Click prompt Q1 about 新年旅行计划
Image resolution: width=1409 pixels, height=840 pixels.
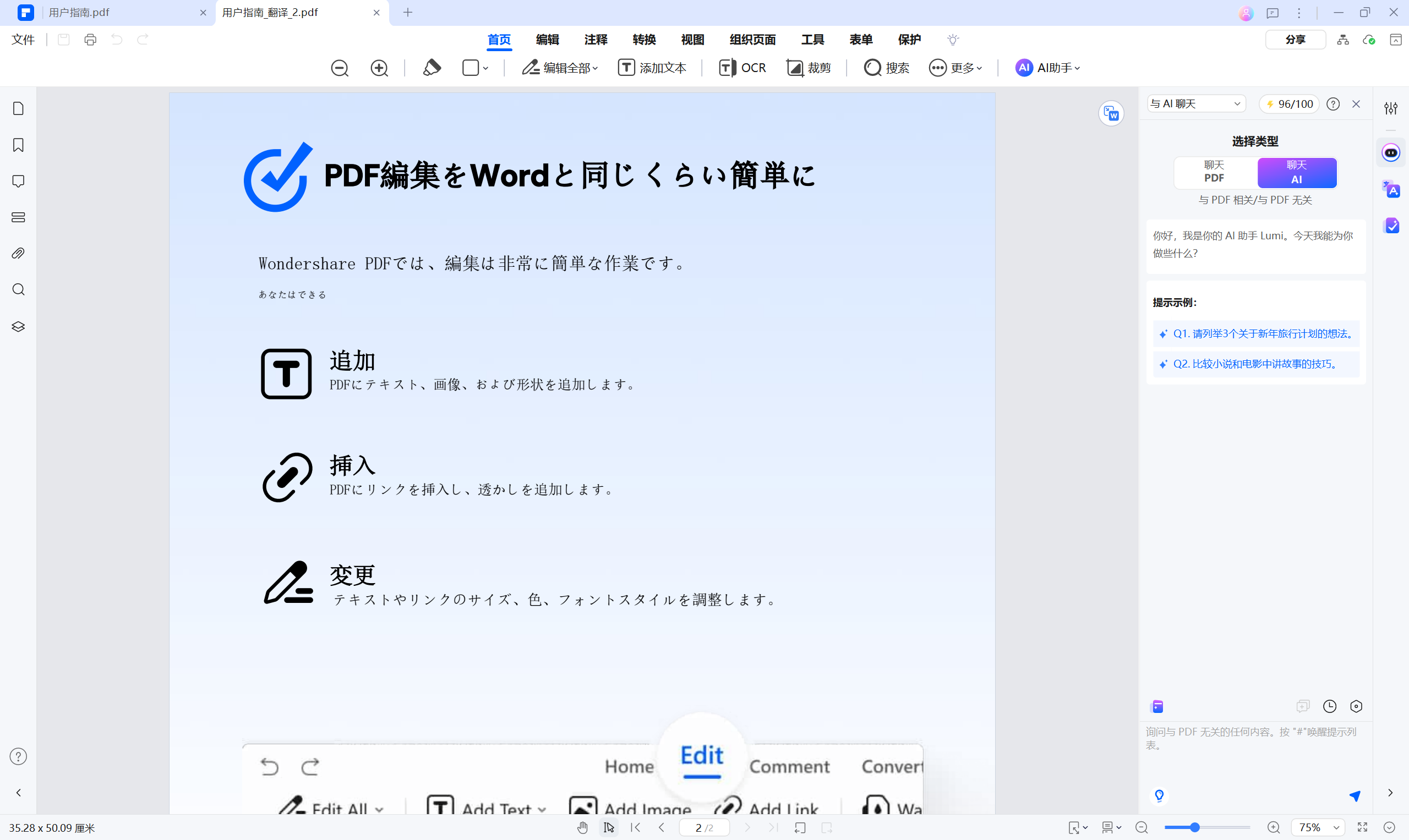[x=1256, y=334]
